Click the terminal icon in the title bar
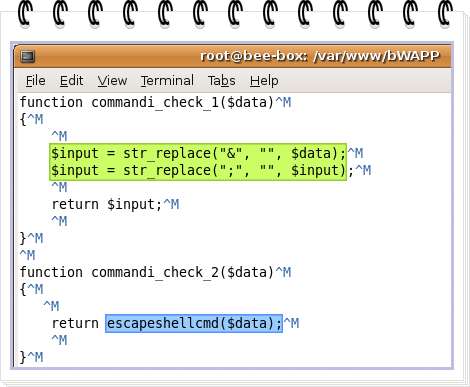The width and height of the screenshot is (470, 387). 28,56
